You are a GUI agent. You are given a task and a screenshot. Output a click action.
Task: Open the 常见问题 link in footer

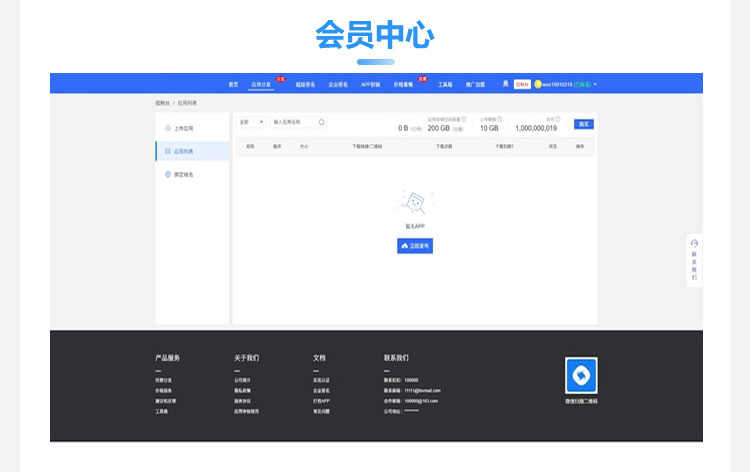click(321, 411)
